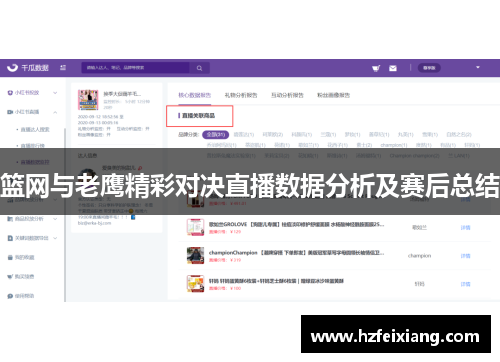Viewport: 500px width, 362px height.
Task: Switch to 粉丝画像报告 tab
Action: point(333,95)
